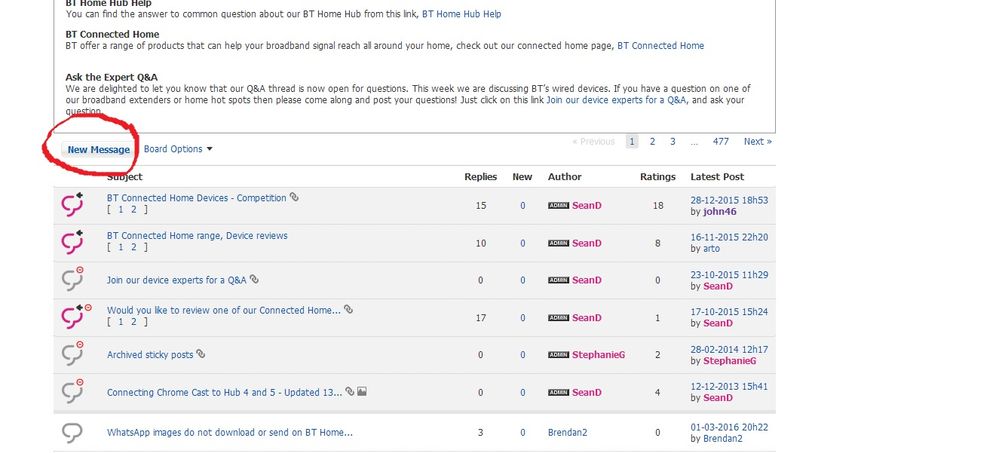Screen dimensions: 999x453
Task: Click the paperclip icon on Chrome Cast thread
Action: pyautogui.click(x=350, y=391)
